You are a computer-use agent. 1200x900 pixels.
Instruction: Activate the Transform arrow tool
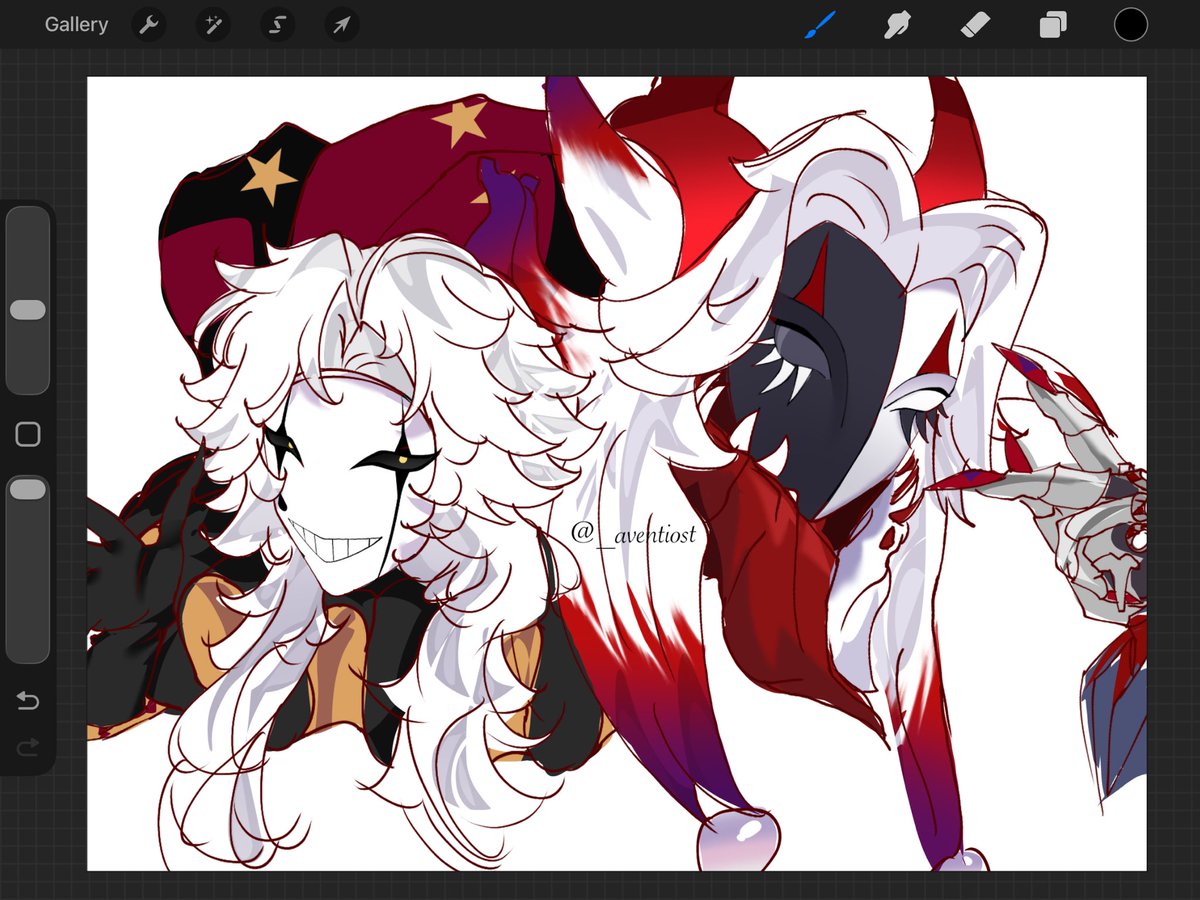341,25
